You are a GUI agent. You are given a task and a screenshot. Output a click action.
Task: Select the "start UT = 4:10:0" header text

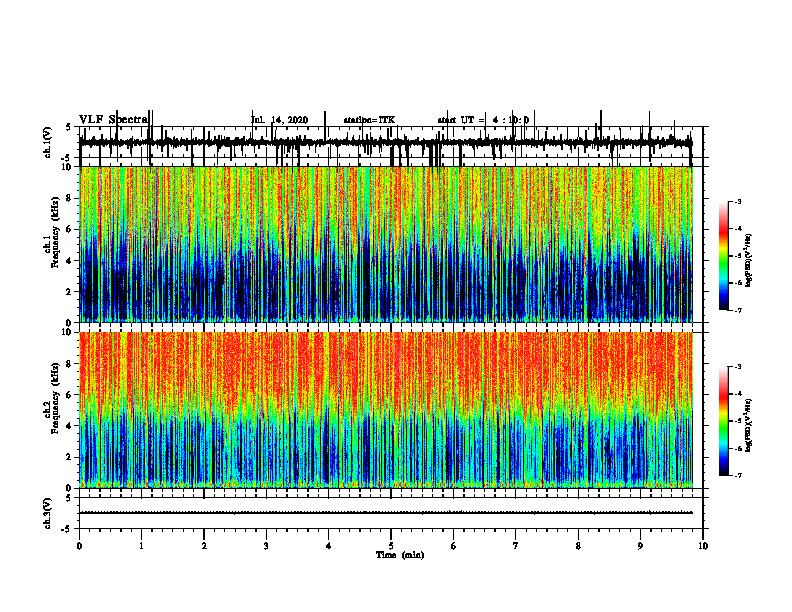(x=483, y=120)
